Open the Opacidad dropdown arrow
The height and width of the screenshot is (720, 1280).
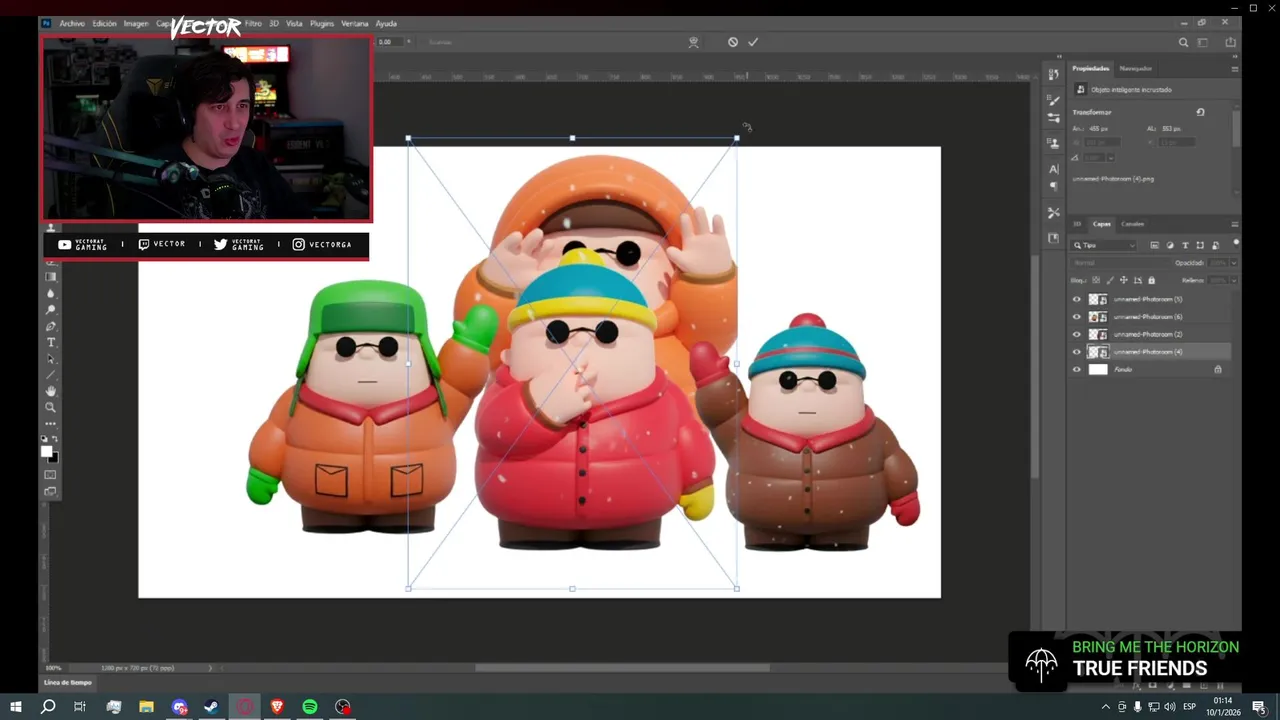(x=1234, y=263)
